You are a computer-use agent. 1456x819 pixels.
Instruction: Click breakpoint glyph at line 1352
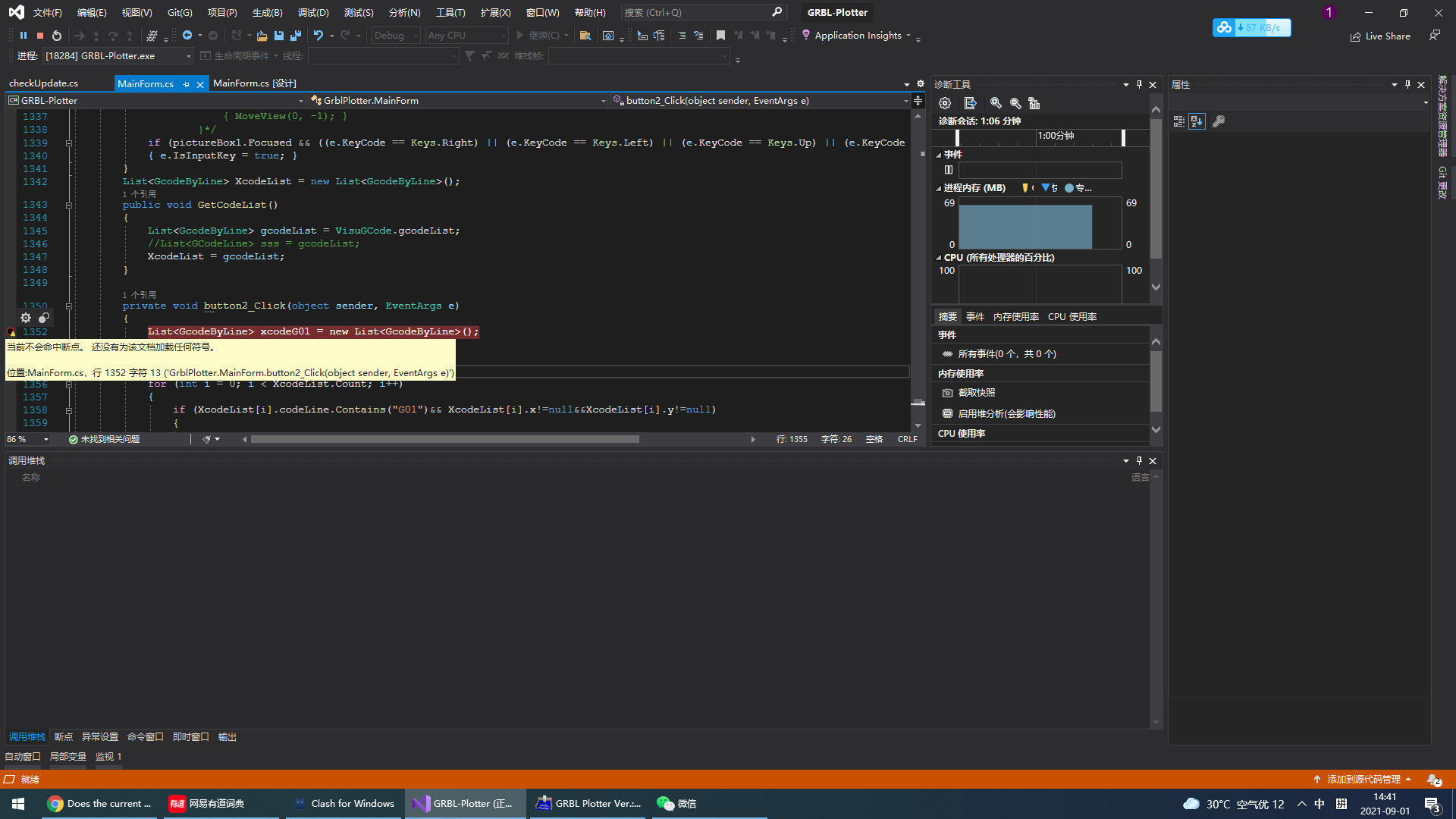pyautogui.click(x=11, y=332)
